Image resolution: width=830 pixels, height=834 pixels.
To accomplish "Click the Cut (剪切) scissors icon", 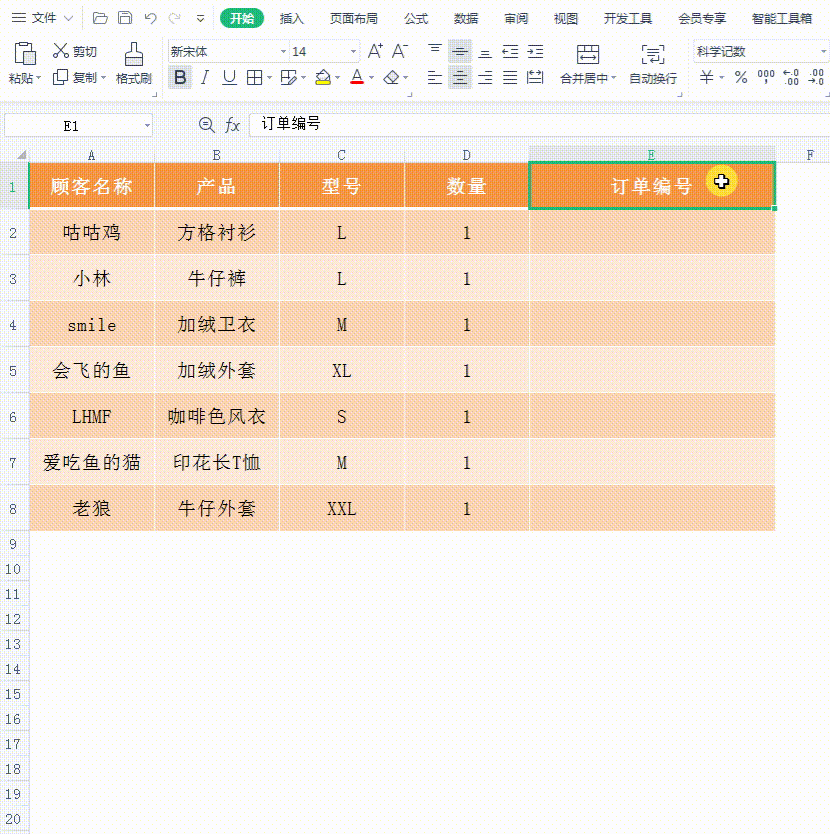I will [x=61, y=51].
